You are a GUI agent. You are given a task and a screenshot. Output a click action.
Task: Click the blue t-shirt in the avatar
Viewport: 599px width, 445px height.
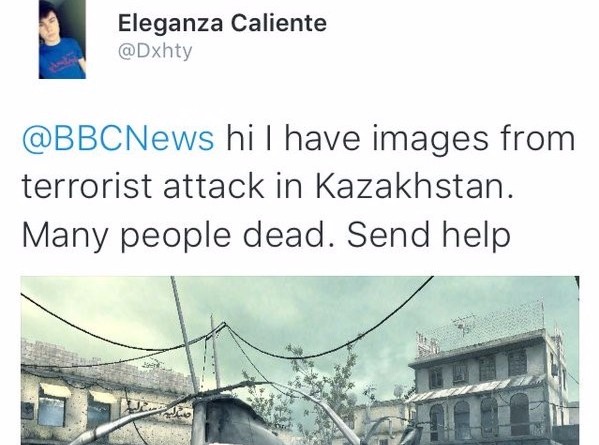[61, 59]
